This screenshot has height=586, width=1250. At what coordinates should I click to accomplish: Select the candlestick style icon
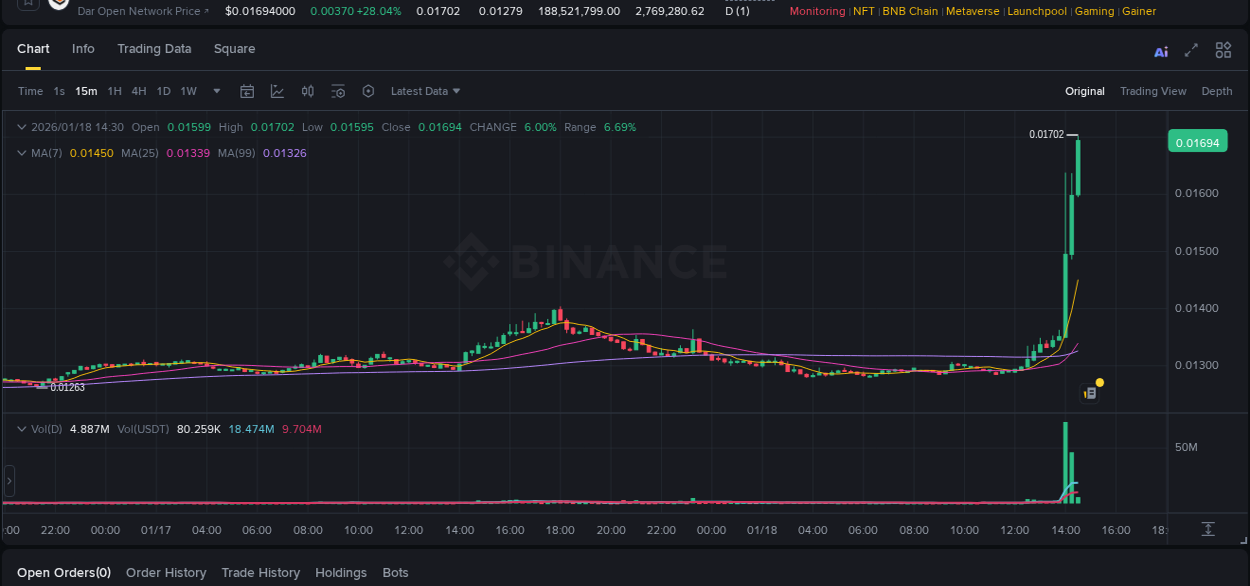tap(307, 91)
